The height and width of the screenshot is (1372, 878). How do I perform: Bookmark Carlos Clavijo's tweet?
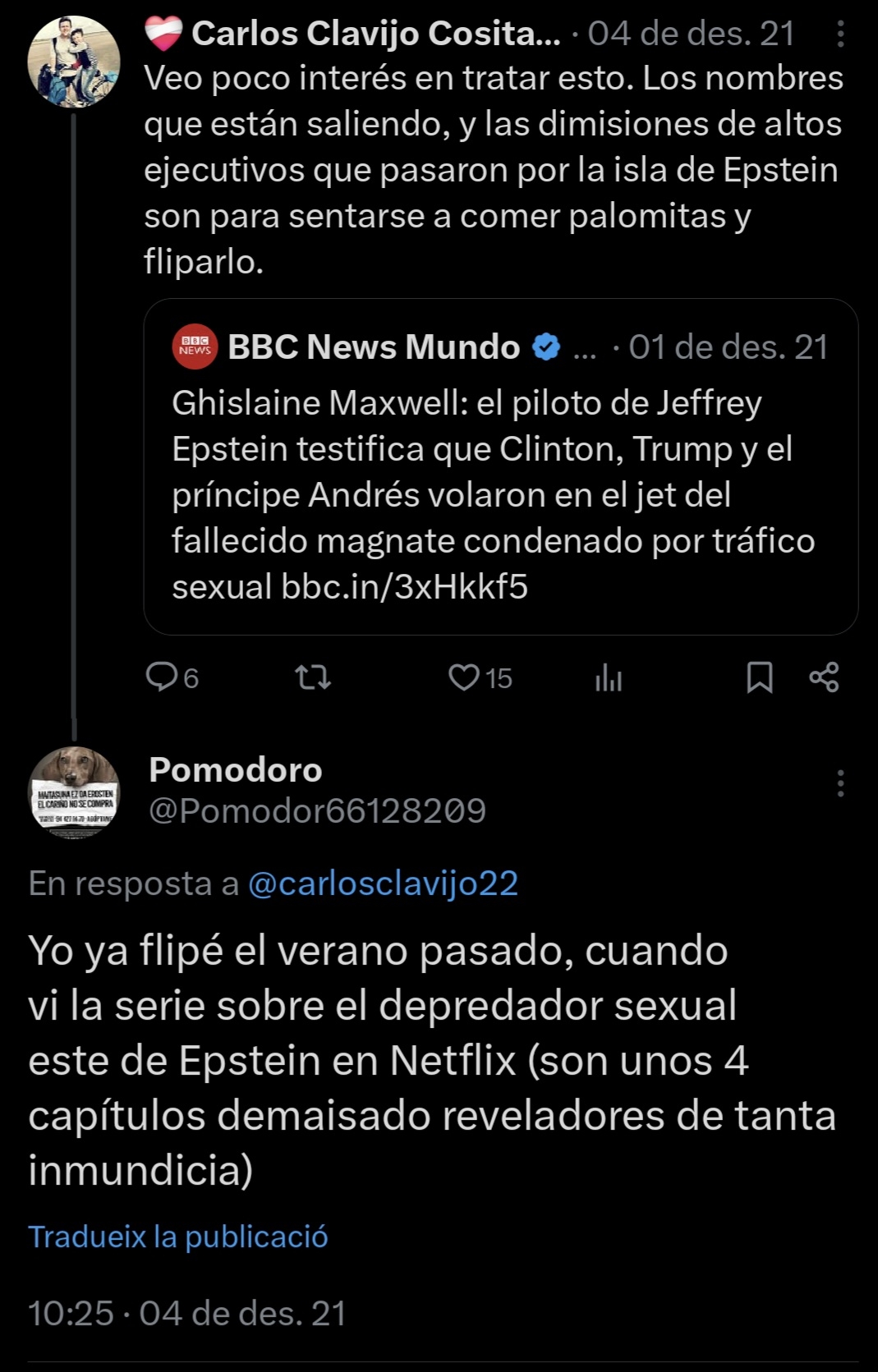[x=760, y=677]
